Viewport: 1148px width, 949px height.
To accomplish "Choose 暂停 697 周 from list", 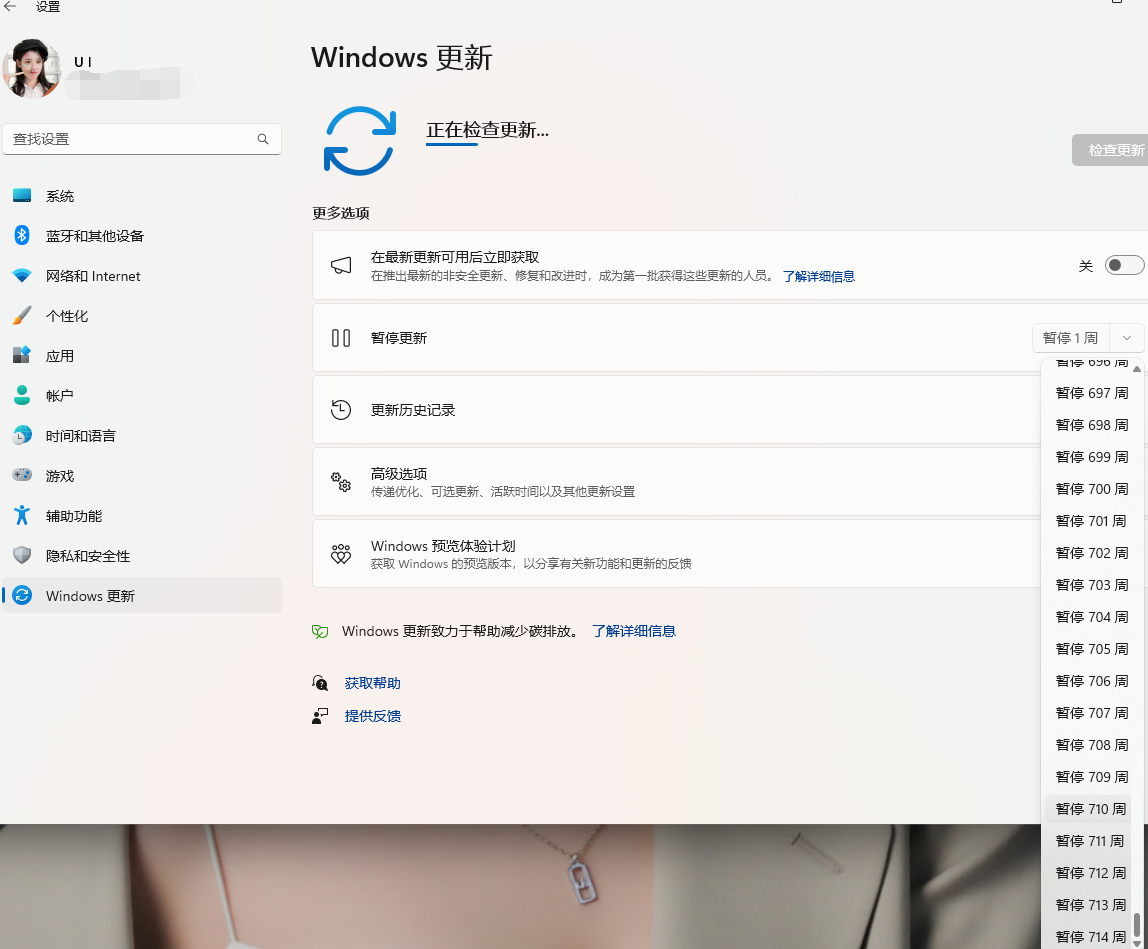I will click(x=1092, y=393).
